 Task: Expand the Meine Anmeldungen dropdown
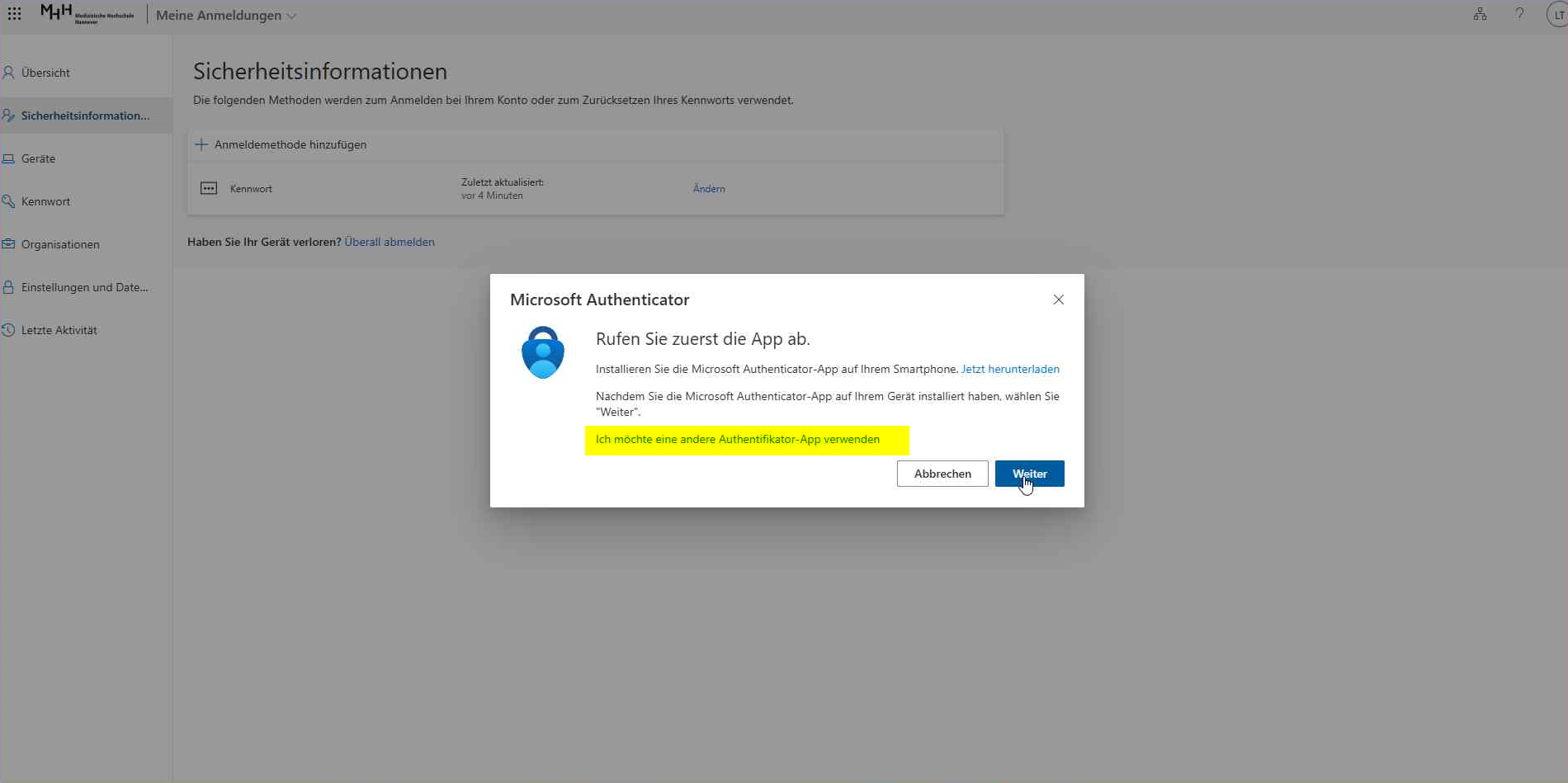pyautogui.click(x=226, y=16)
